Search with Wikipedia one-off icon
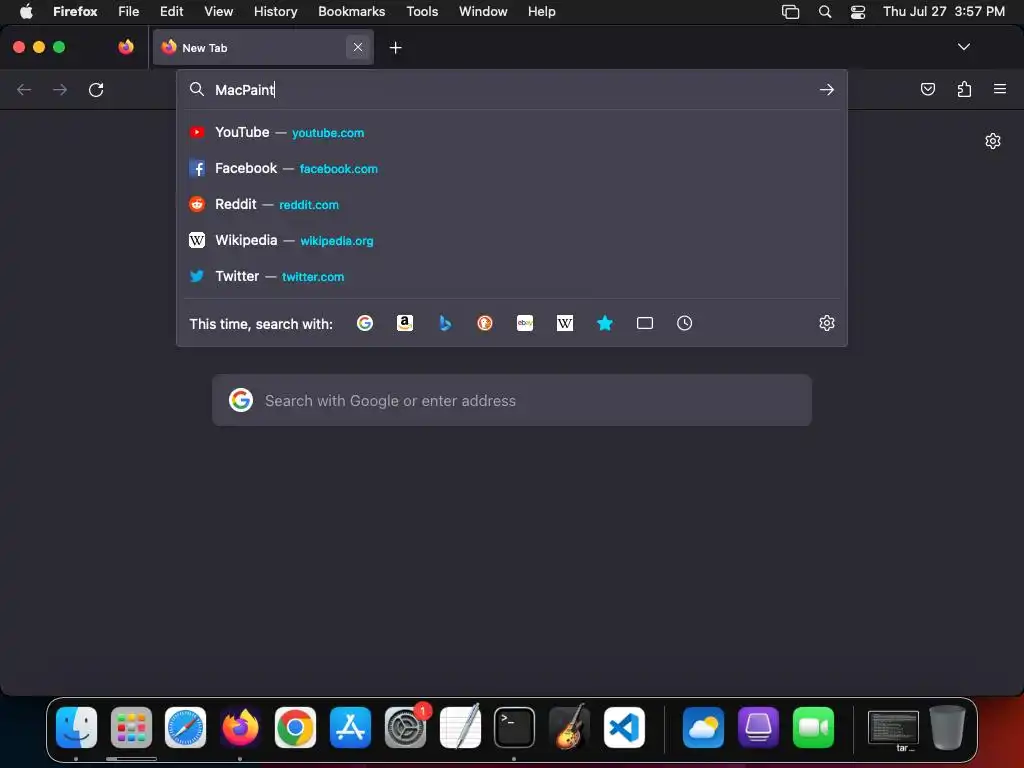The image size is (1024, 768). pyautogui.click(x=565, y=323)
